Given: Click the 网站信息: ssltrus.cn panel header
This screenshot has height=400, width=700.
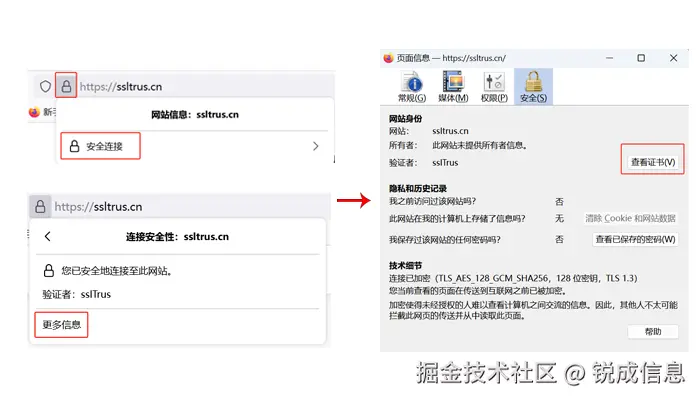Looking at the screenshot, I should click(x=195, y=115).
